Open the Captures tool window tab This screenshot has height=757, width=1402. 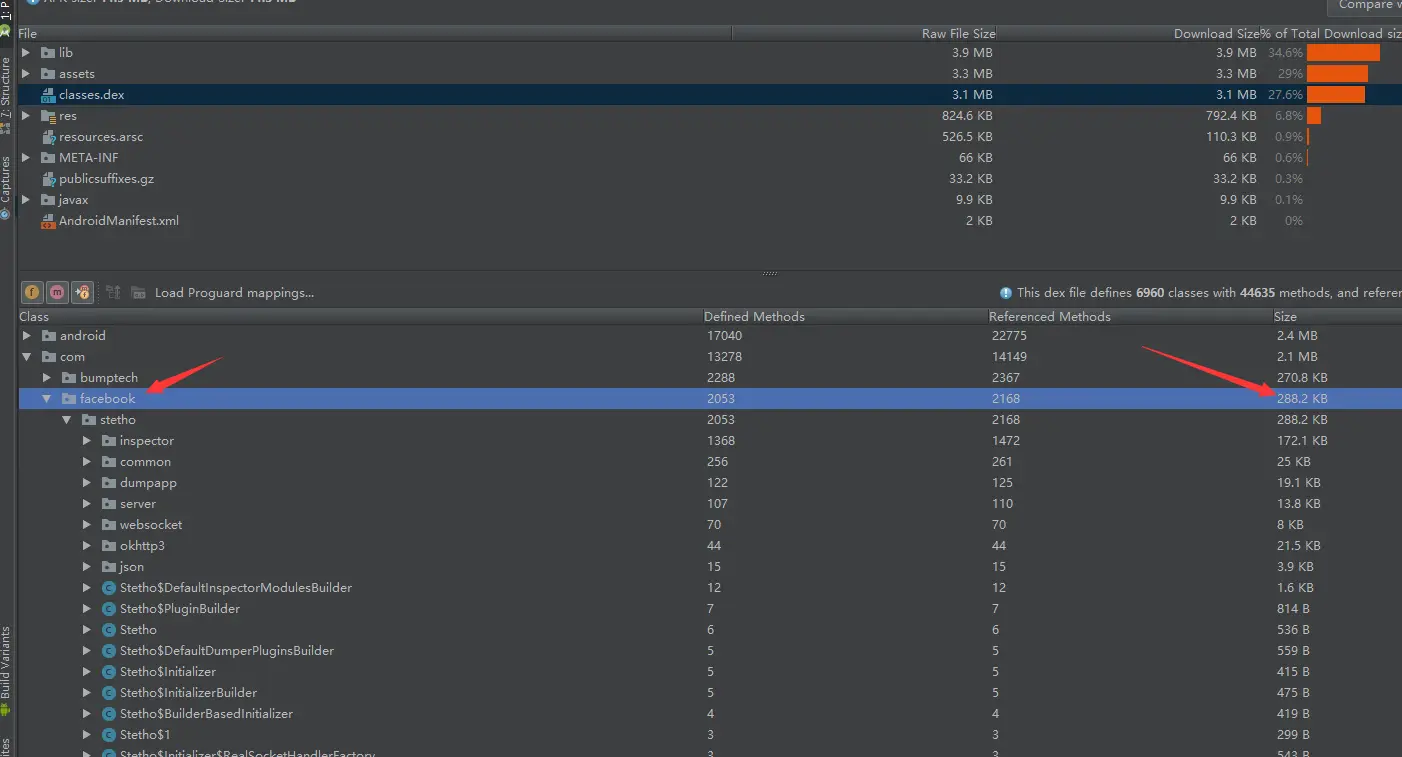6,188
